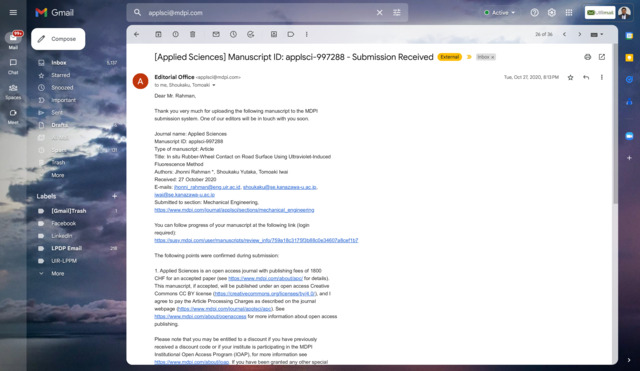Go back to the message list arrow
The height and width of the screenshot is (371, 640).
137,35
